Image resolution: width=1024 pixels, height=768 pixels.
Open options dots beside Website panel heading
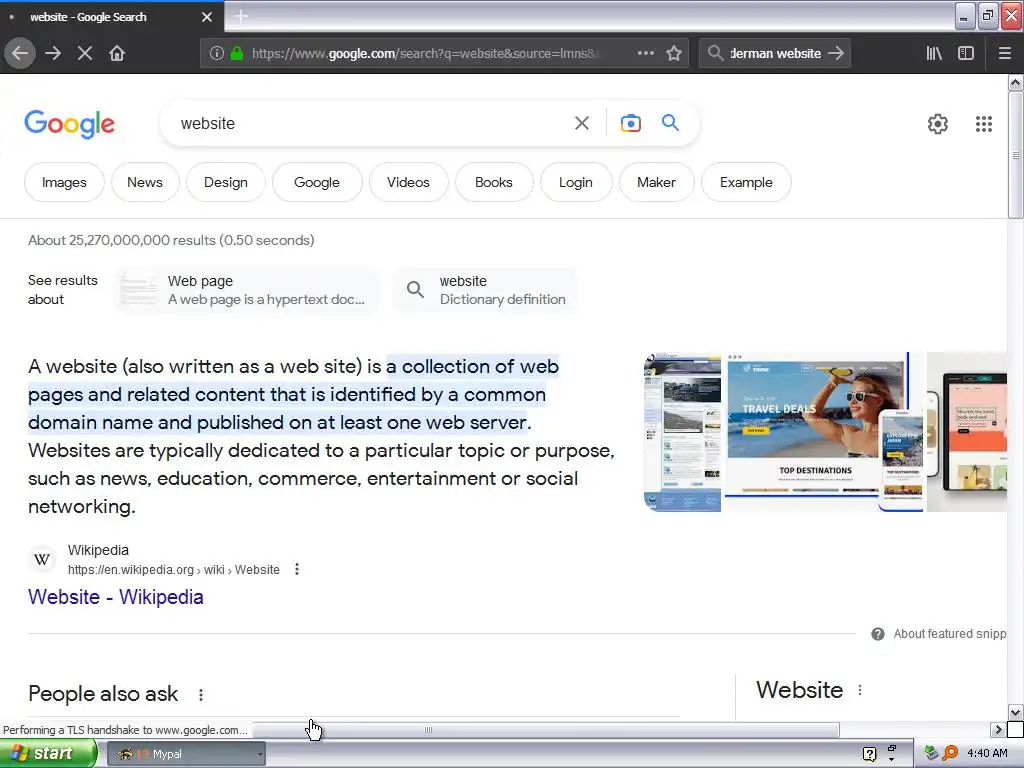pos(860,690)
